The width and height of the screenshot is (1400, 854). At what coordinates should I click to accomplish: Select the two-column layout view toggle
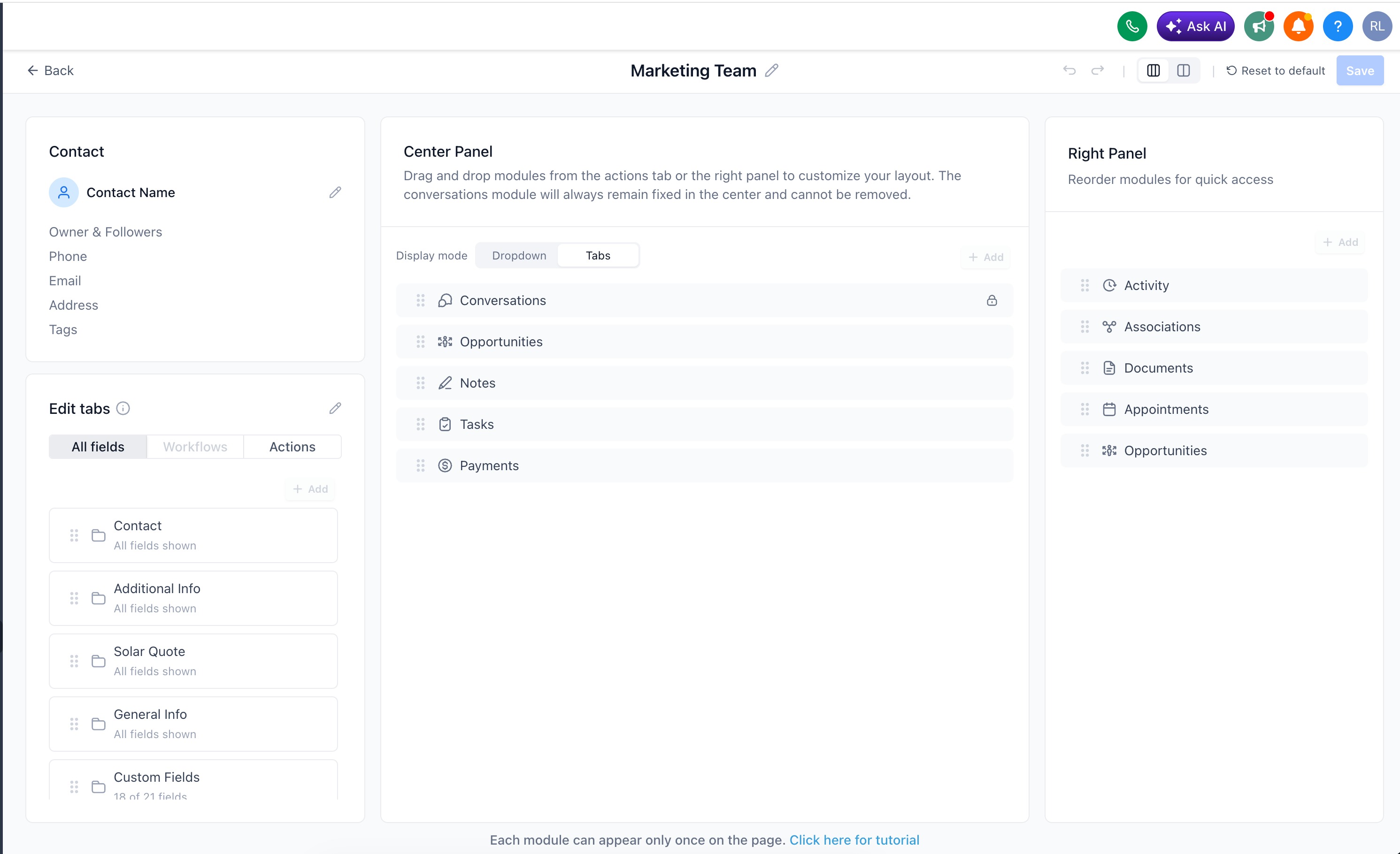pyautogui.click(x=1183, y=70)
